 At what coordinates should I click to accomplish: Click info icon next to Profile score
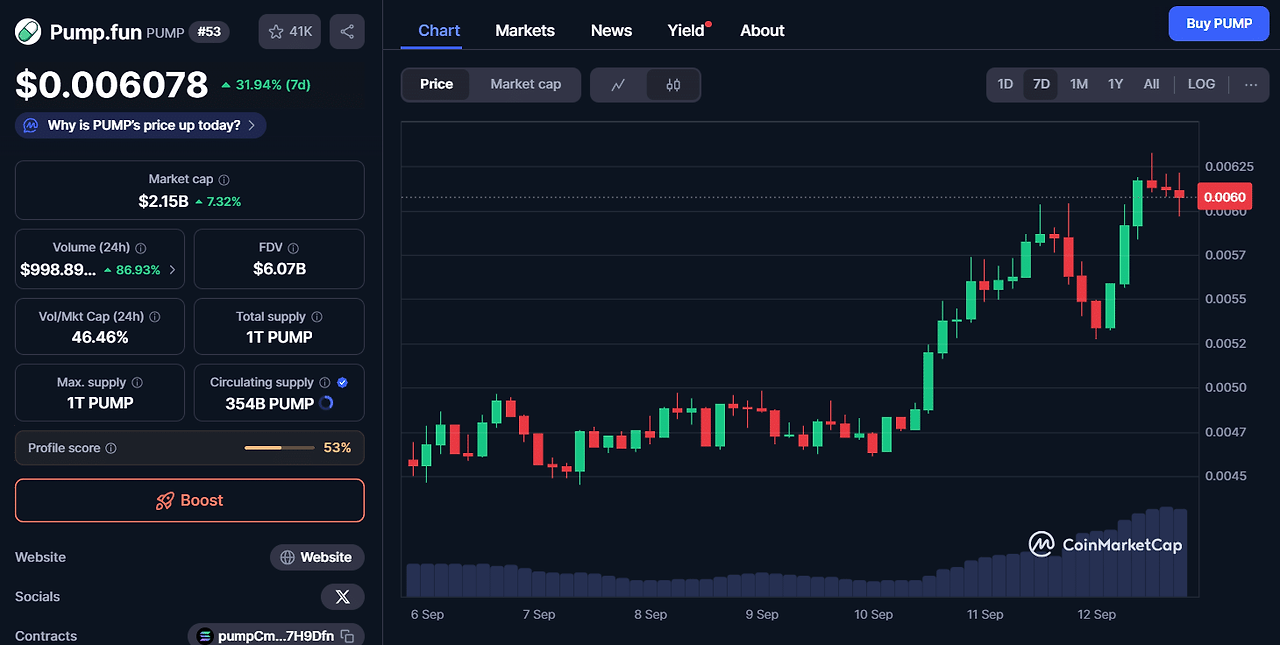(x=111, y=448)
